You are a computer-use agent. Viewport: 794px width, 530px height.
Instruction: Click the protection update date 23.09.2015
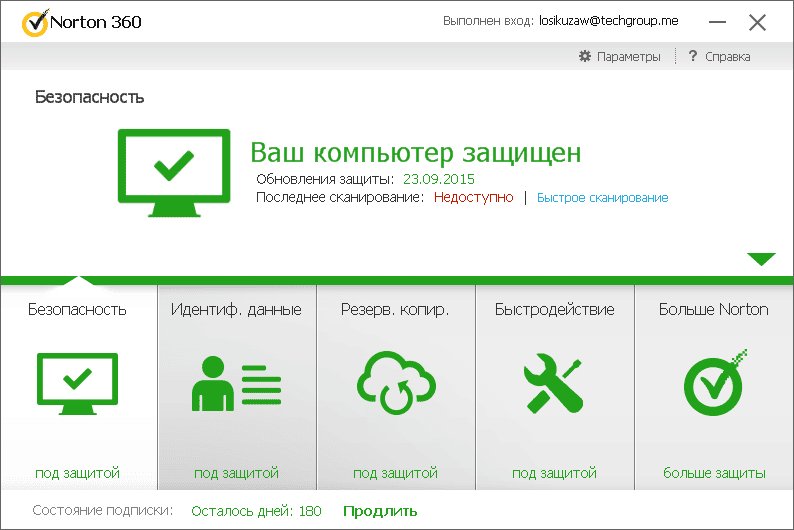pos(439,179)
